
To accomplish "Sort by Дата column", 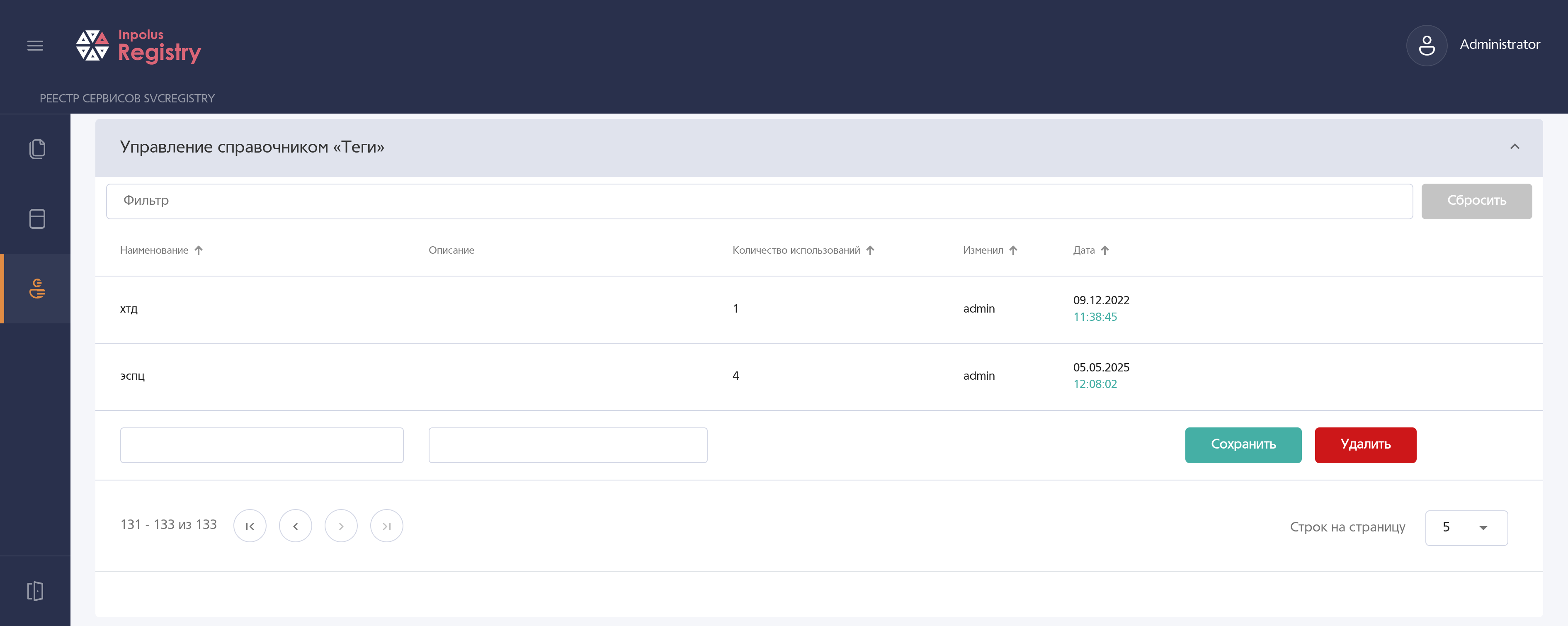I will [x=1091, y=250].
